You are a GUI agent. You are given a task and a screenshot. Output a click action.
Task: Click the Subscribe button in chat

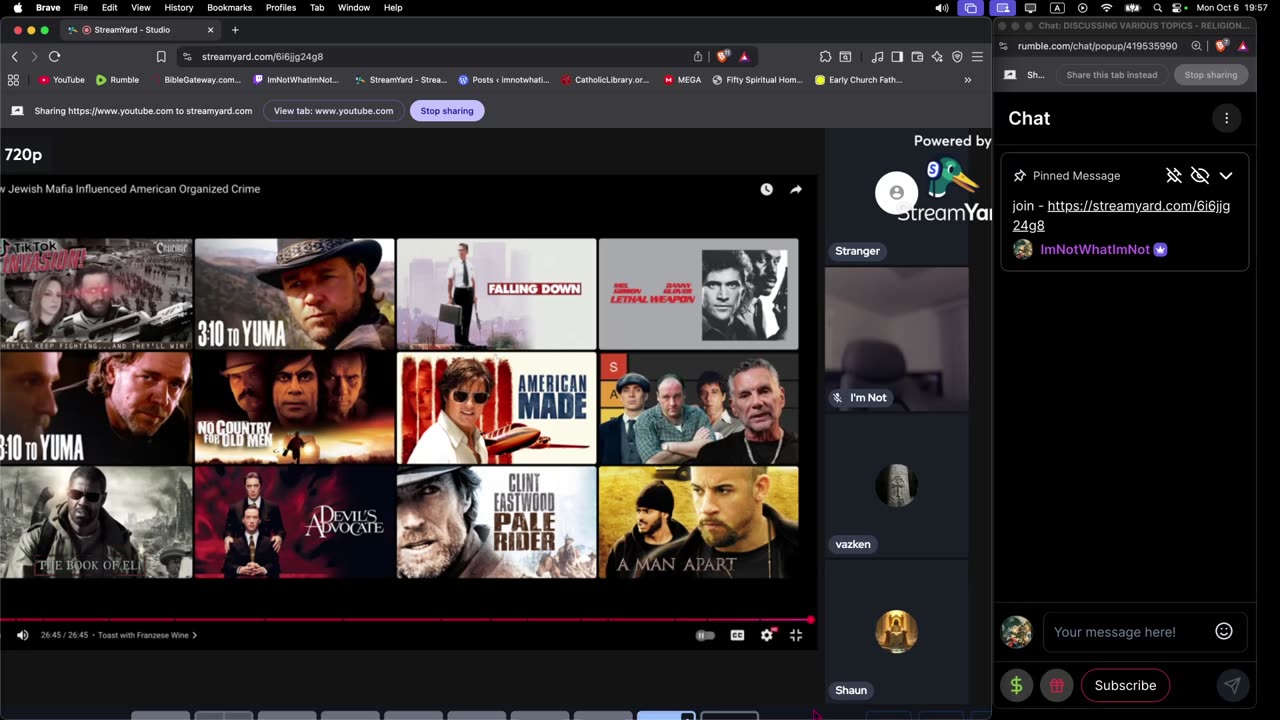click(x=1125, y=685)
